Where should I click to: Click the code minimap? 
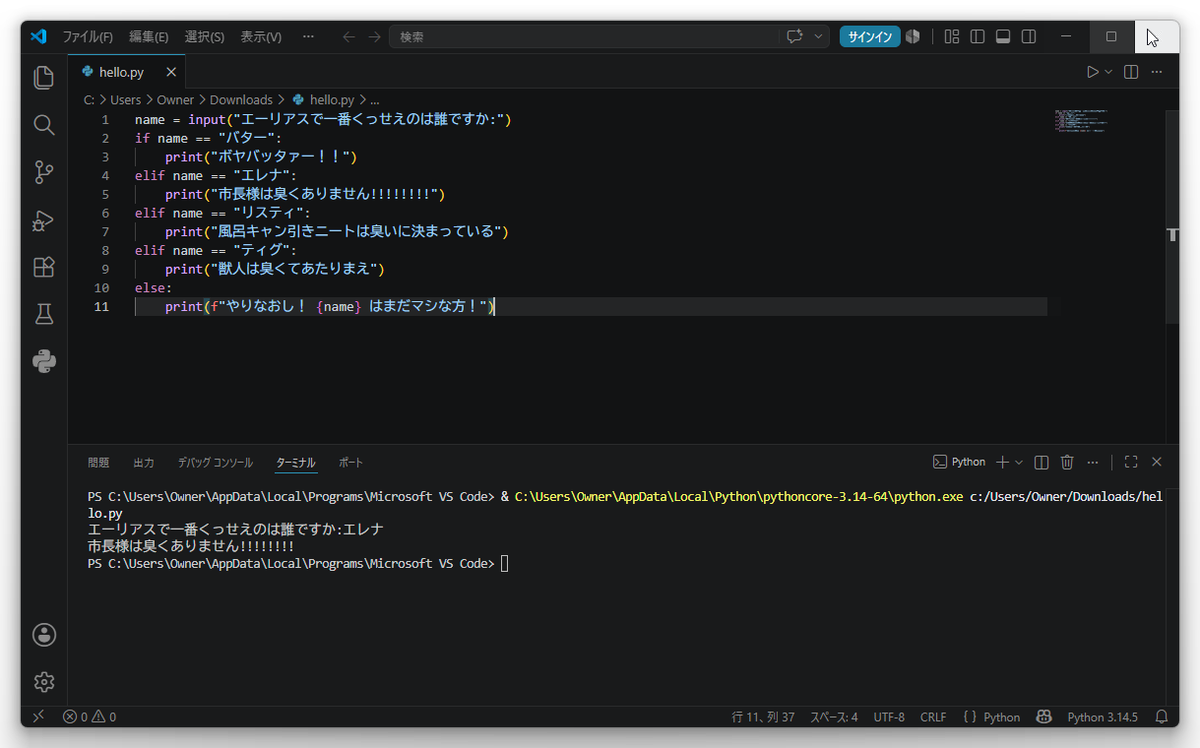(1081, 121)
